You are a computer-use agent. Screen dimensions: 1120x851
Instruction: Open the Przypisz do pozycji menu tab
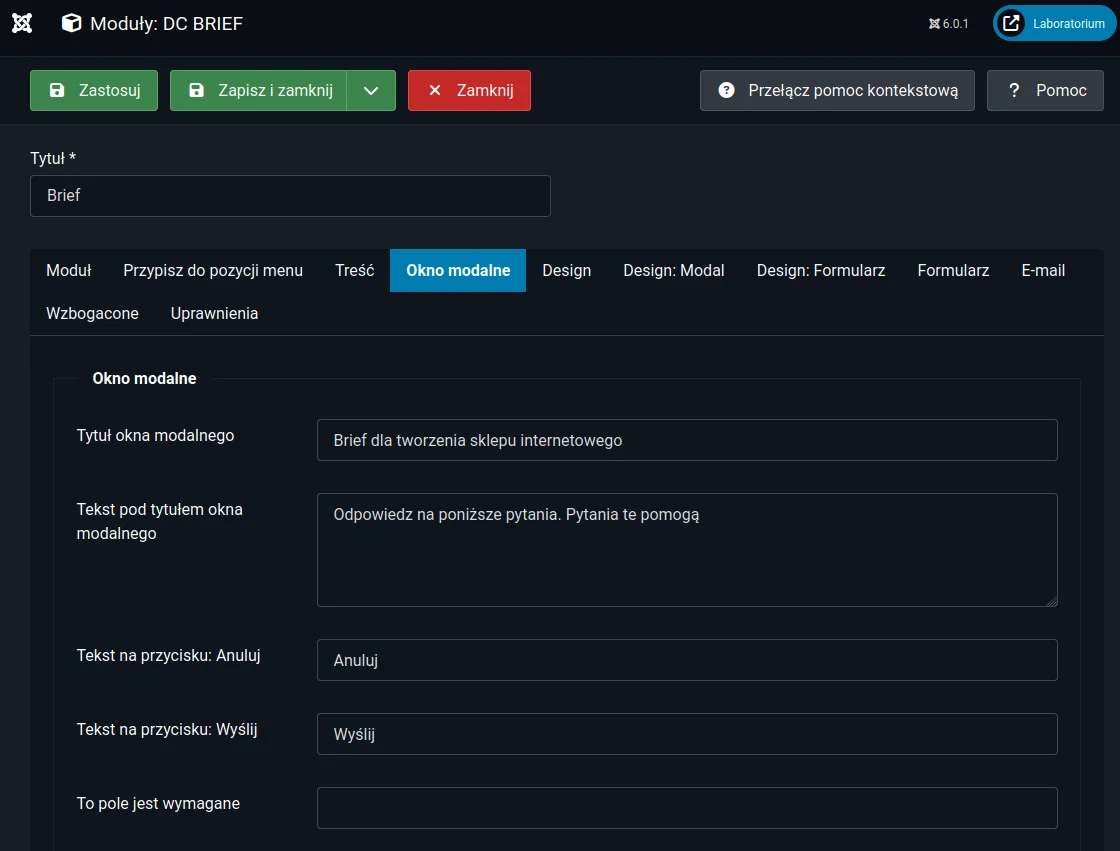coord(213,270)
